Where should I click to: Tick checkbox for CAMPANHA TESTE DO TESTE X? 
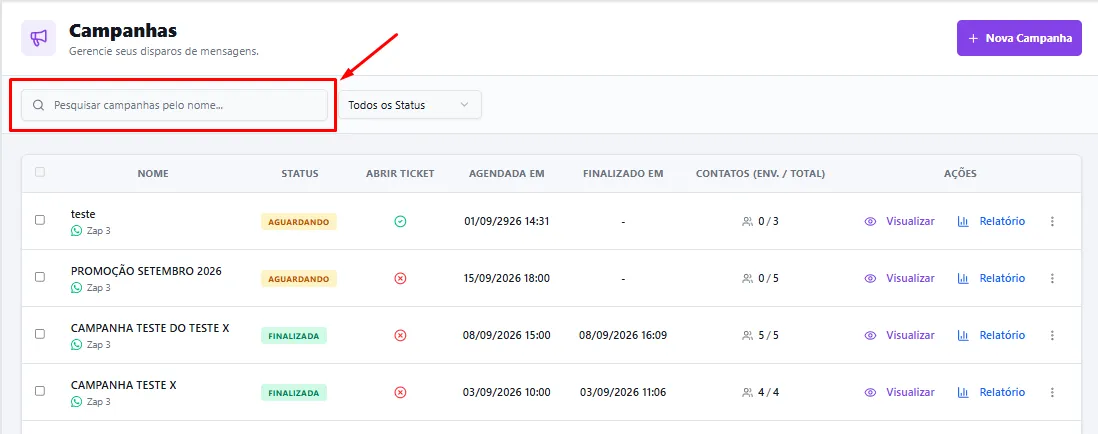click(x=40, y=334)
